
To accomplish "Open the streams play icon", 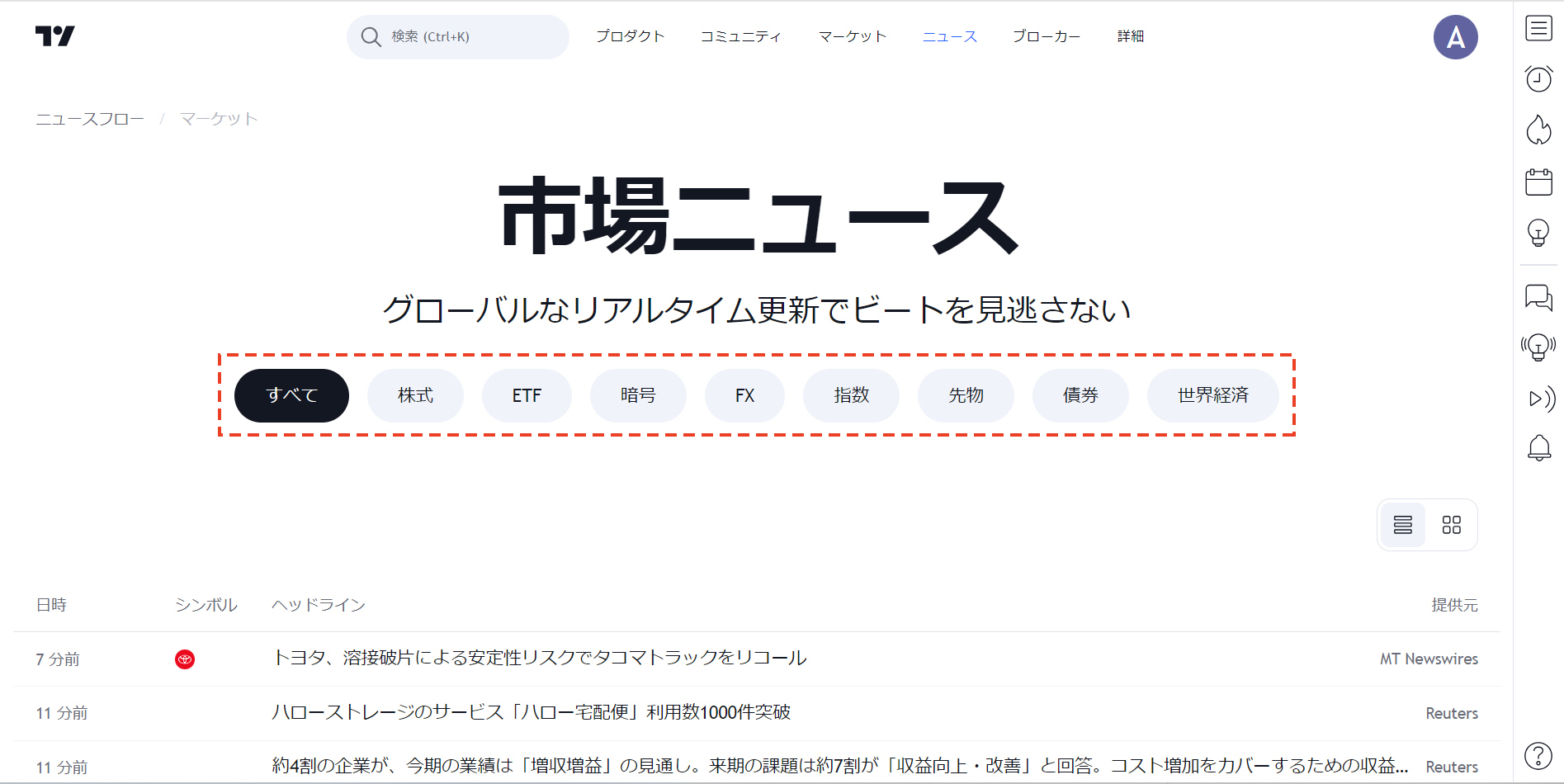I will (1540, 399).
